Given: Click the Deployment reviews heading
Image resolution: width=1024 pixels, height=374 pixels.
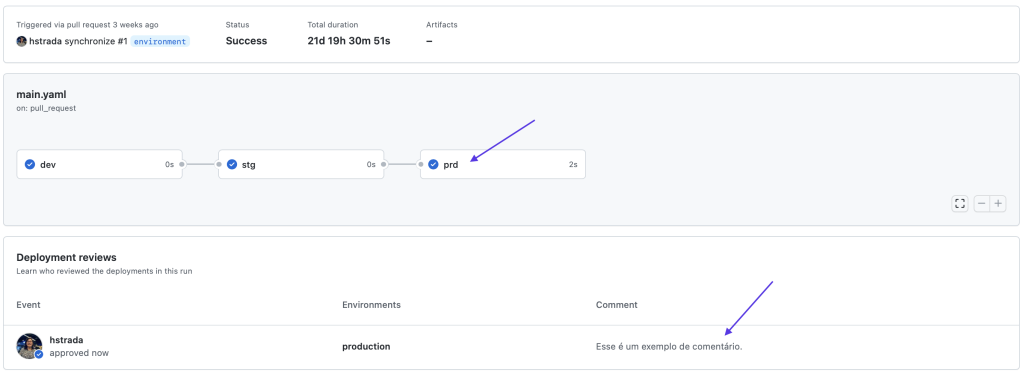Looking at the screenshot, I should [x=66, y=258].
